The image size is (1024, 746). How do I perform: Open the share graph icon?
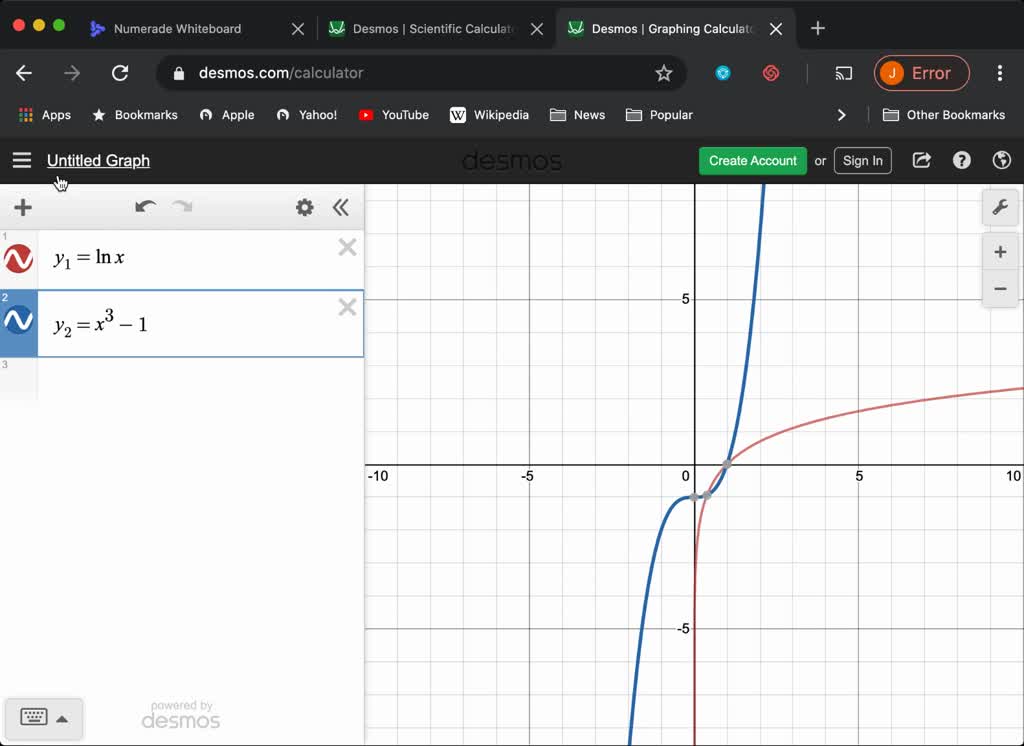click(921, 160)
